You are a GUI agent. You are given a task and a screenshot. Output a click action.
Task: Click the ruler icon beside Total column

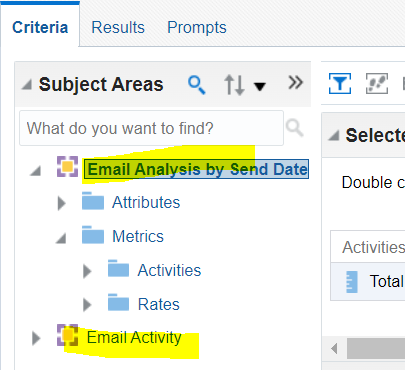(352, 282)
